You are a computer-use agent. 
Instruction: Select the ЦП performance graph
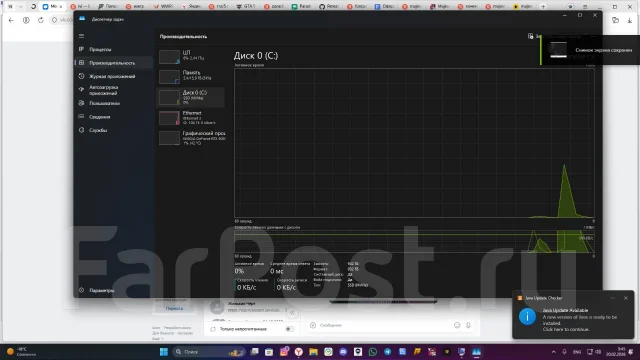click(191, 57)
